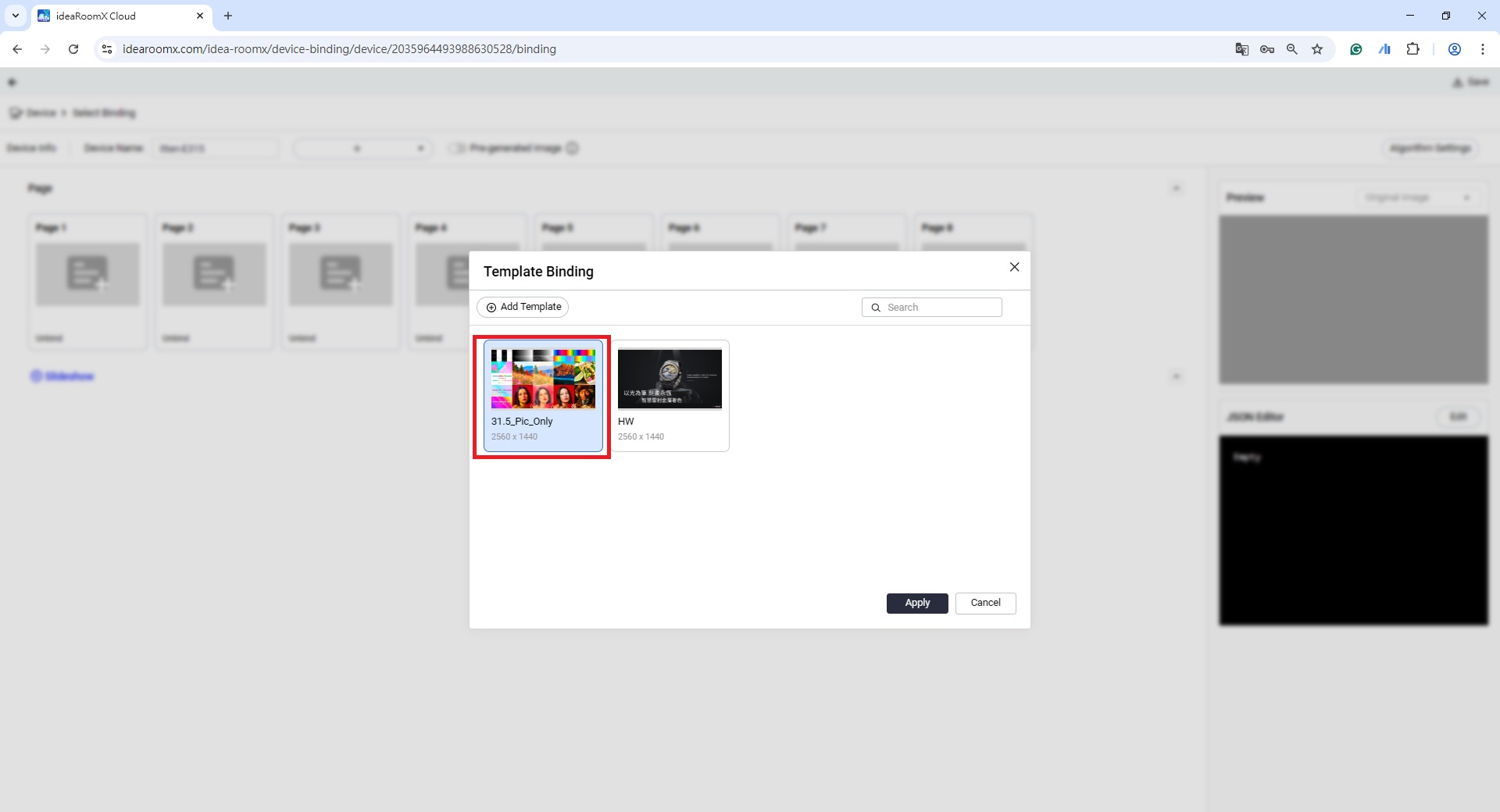Cancel the template binding
The width and height of the screenshot is (1500, 812).
[985, 603]
